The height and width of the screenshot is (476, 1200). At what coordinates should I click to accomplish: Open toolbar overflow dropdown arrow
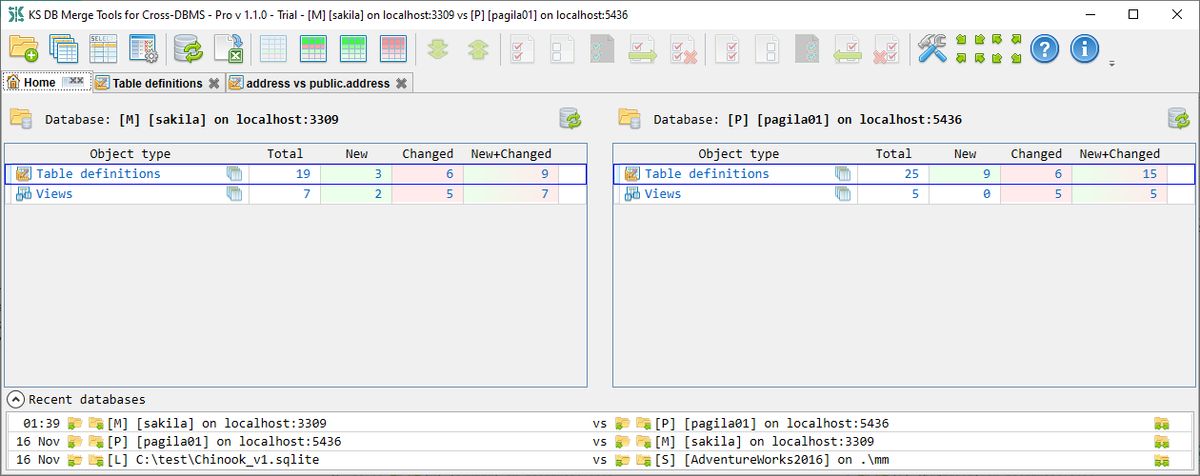pos(1112,64)
